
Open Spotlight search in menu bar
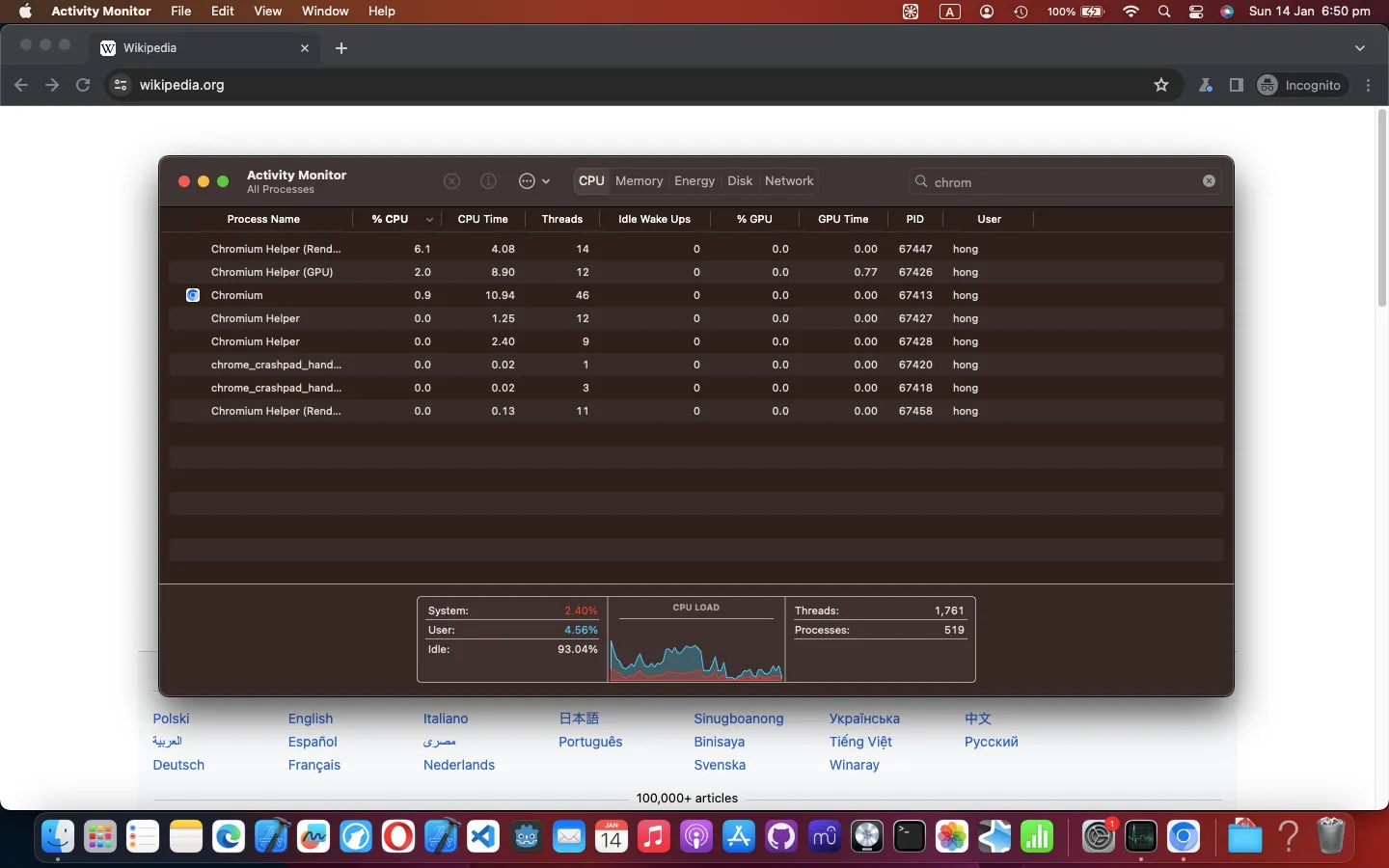(1164, 12)
